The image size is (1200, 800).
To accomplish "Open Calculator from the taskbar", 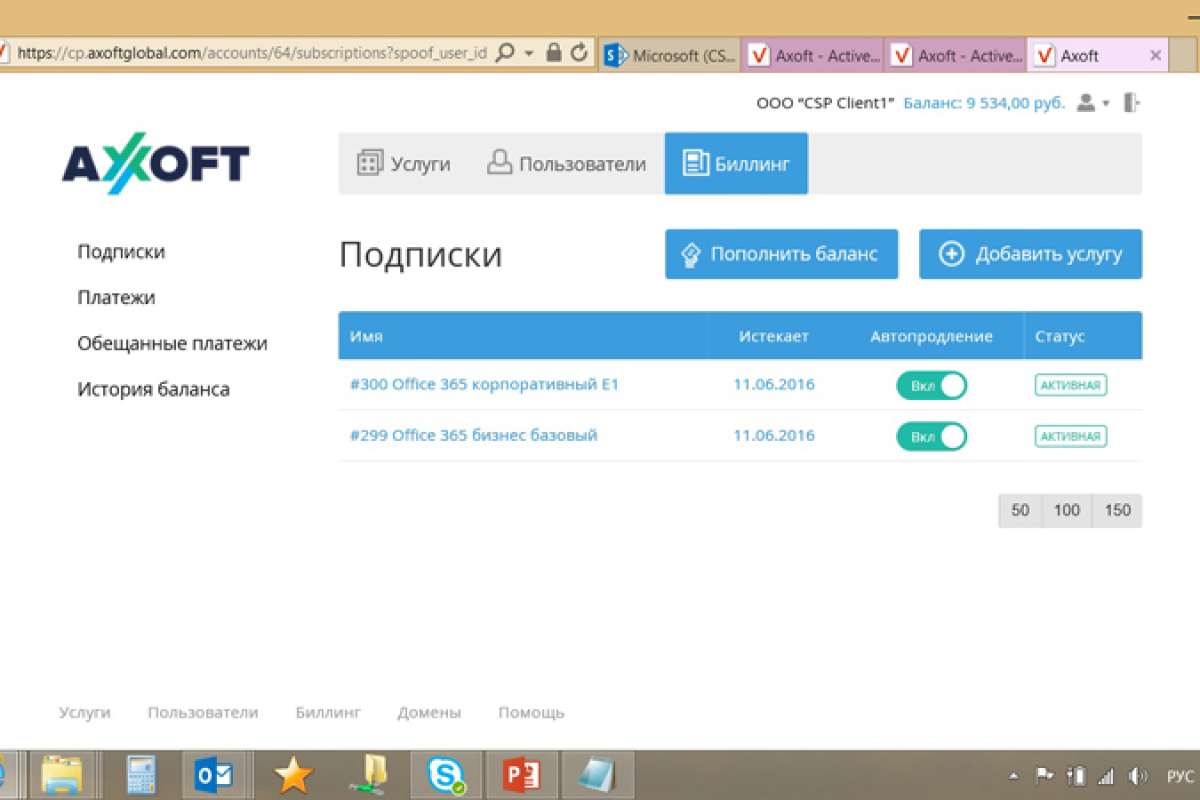I will [142, 775].
